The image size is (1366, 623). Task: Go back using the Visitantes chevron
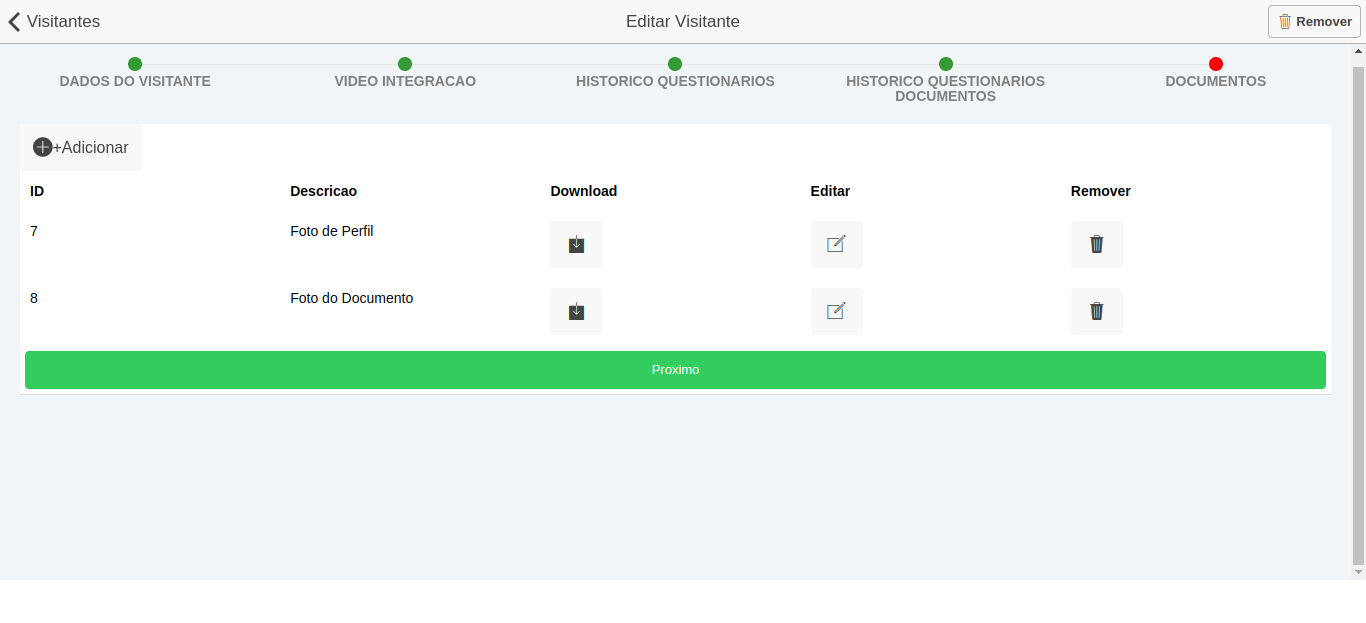(x=15, y=22)
